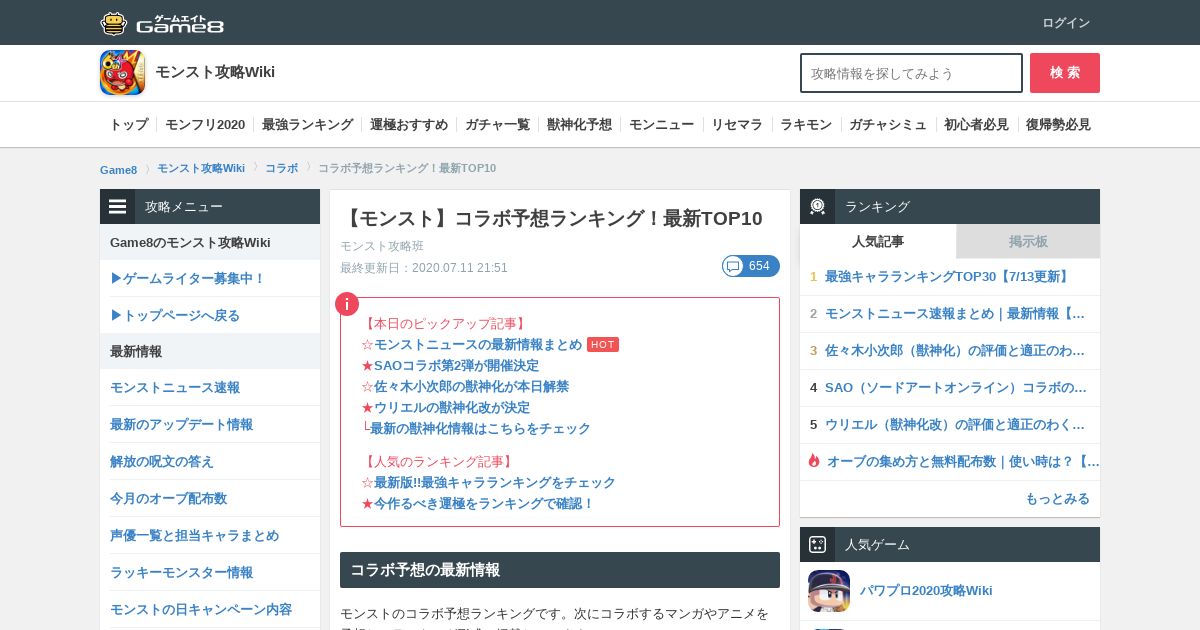Open ranking 1 最強キャラランキングTOP30
Screen dimensions: 1200x630
coord(948,277)
